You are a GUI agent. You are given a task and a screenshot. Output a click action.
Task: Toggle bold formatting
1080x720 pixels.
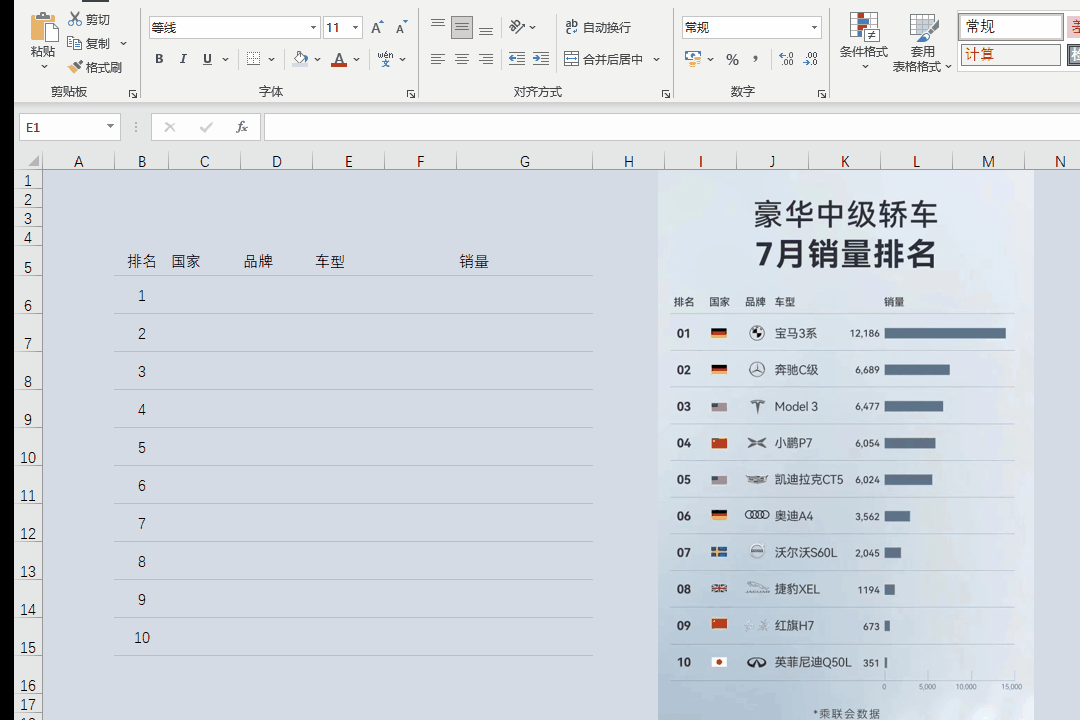(159, 59)
